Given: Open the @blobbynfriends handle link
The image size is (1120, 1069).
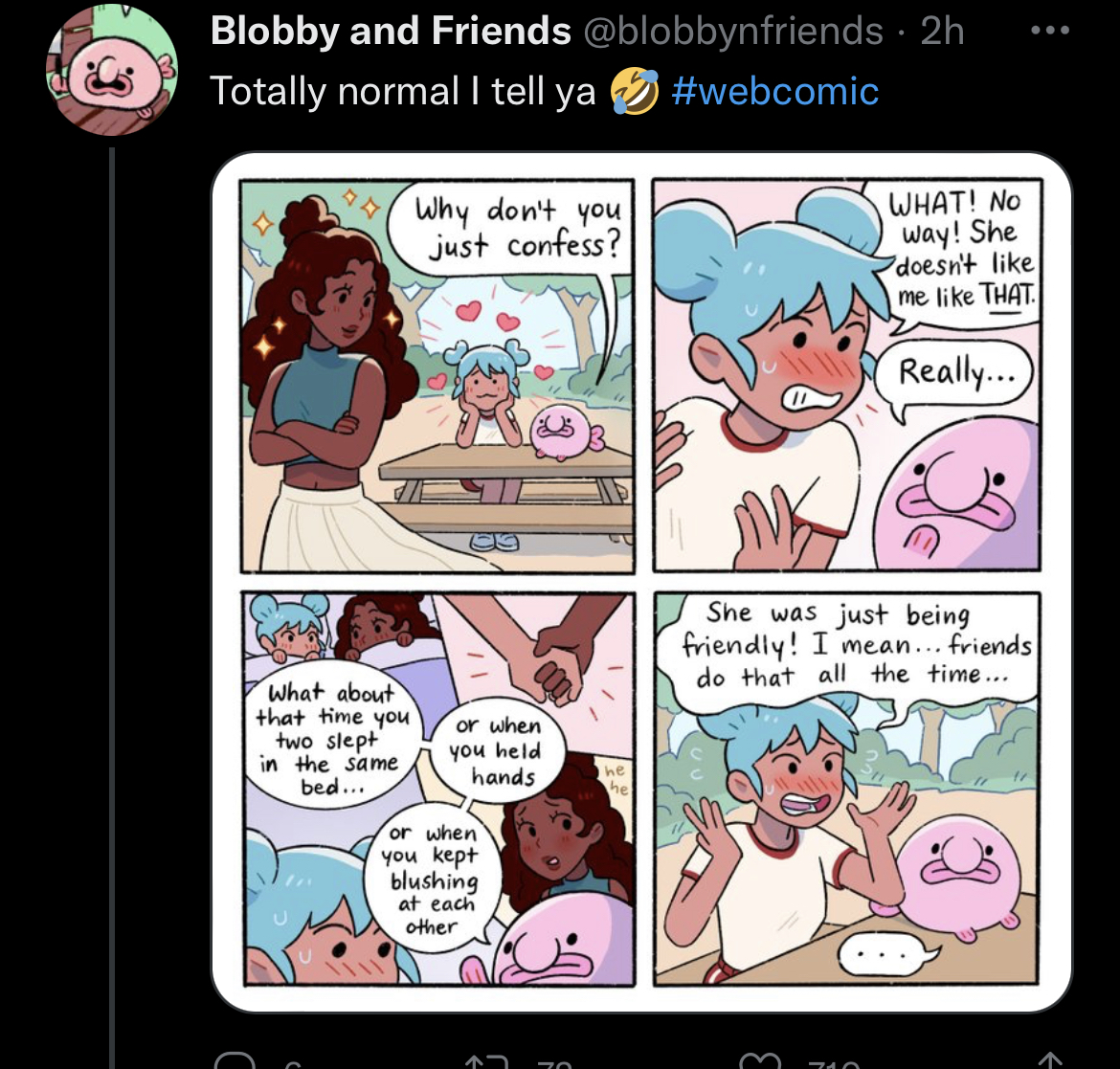Looking at the screenshot, I should point(733,31).
